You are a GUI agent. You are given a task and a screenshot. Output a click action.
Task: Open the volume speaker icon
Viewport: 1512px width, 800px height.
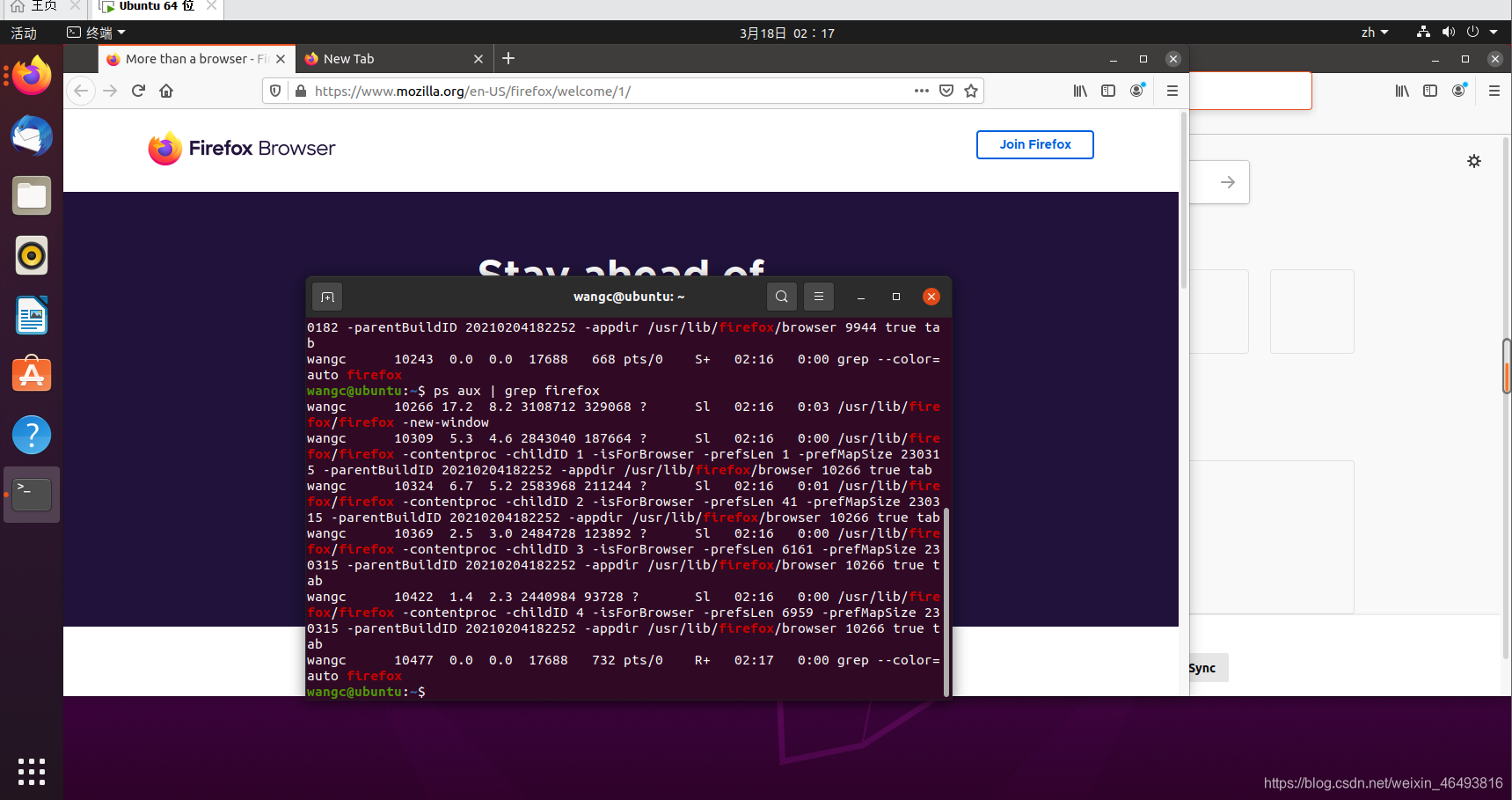pyautogui.click(x=1448, y=33)
